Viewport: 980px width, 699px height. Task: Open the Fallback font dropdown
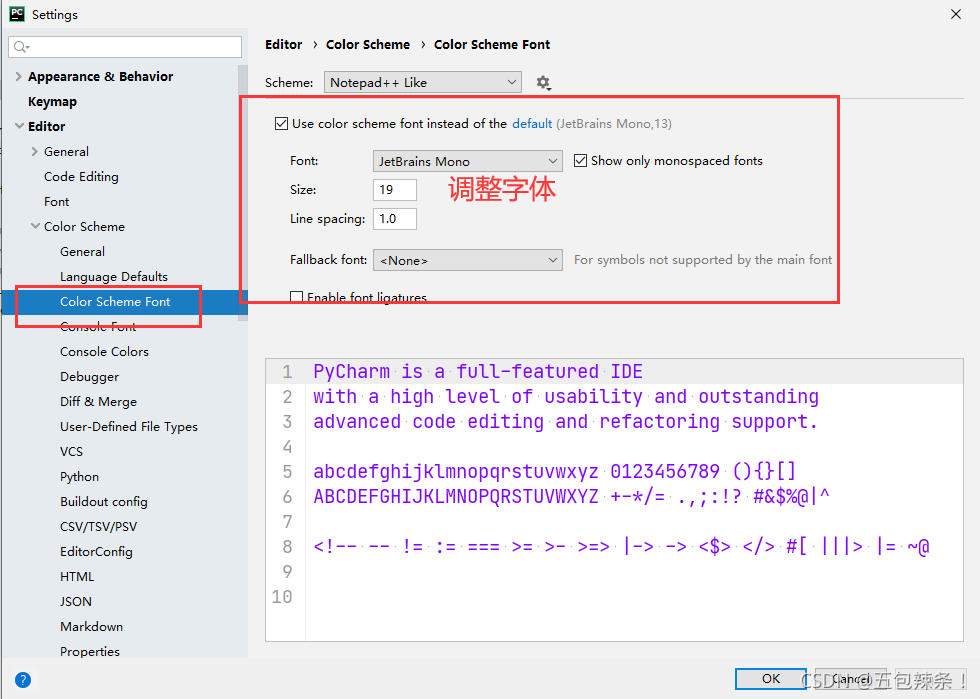click(x=468, y=260)
